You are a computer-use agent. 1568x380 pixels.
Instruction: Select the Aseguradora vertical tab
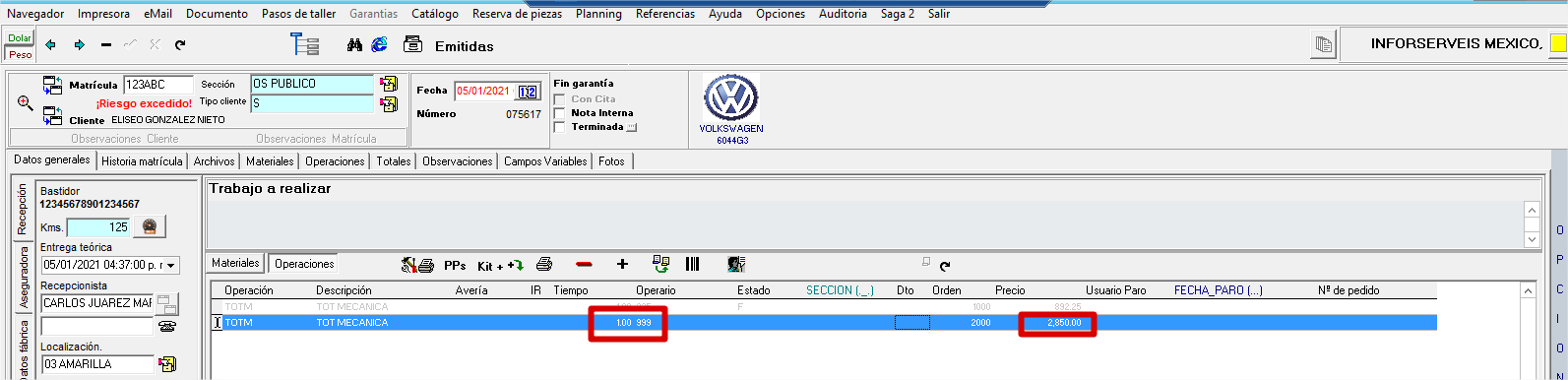(25, 279)
